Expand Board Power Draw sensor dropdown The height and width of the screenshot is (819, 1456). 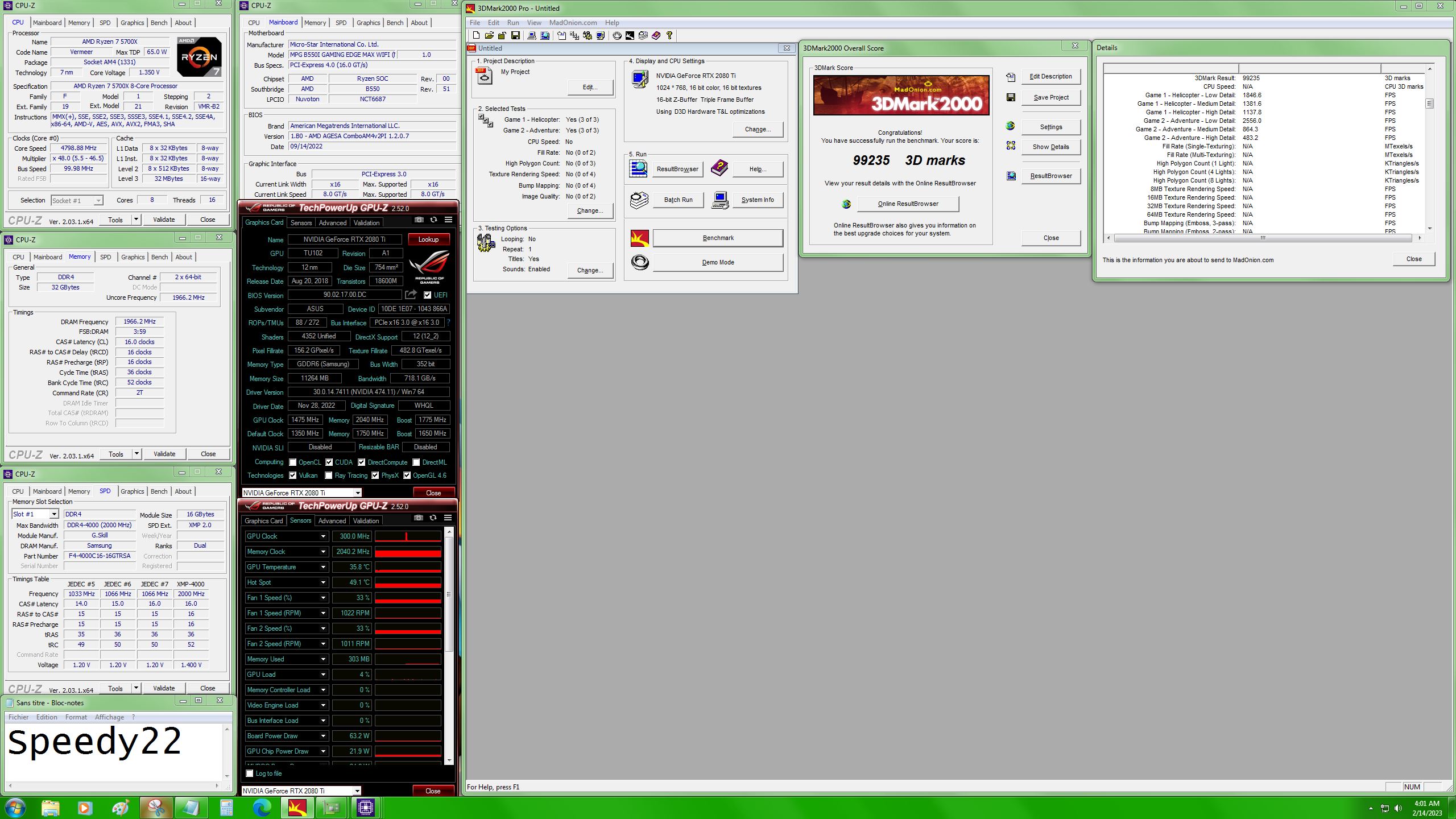(323, 736)
